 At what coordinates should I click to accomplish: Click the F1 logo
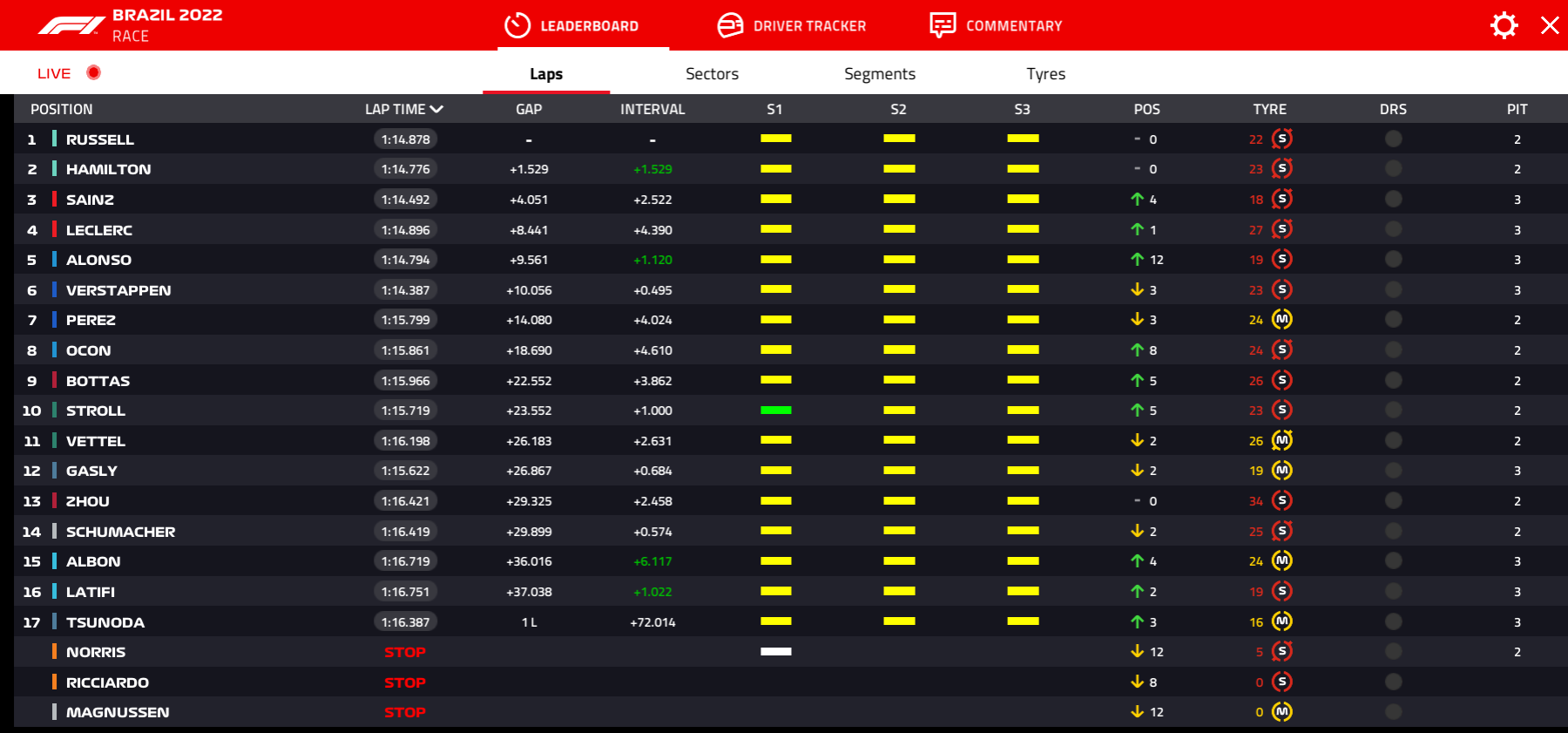(x=71, y=26)
